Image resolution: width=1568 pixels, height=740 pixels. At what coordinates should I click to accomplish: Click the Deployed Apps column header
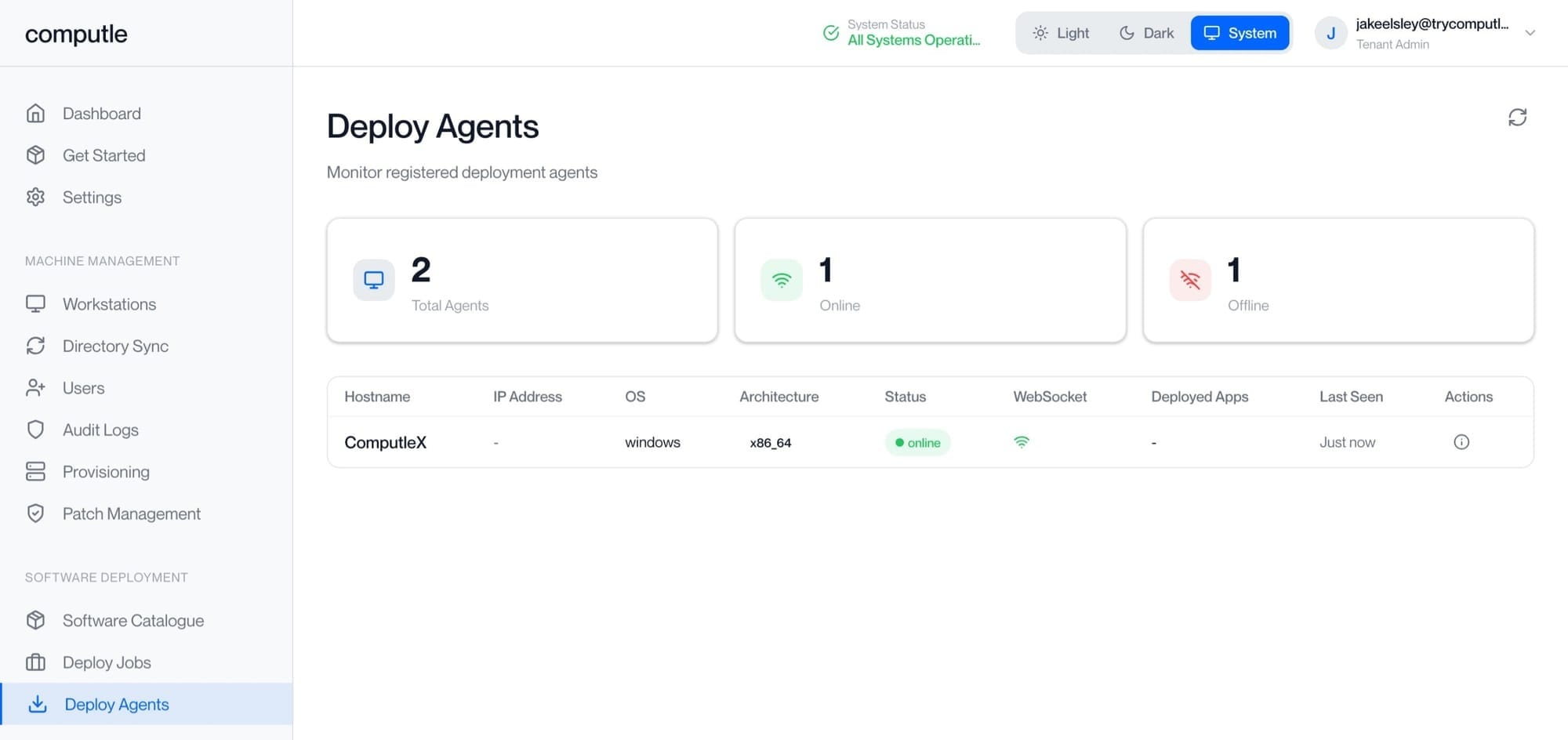[x=1200, y=397]
